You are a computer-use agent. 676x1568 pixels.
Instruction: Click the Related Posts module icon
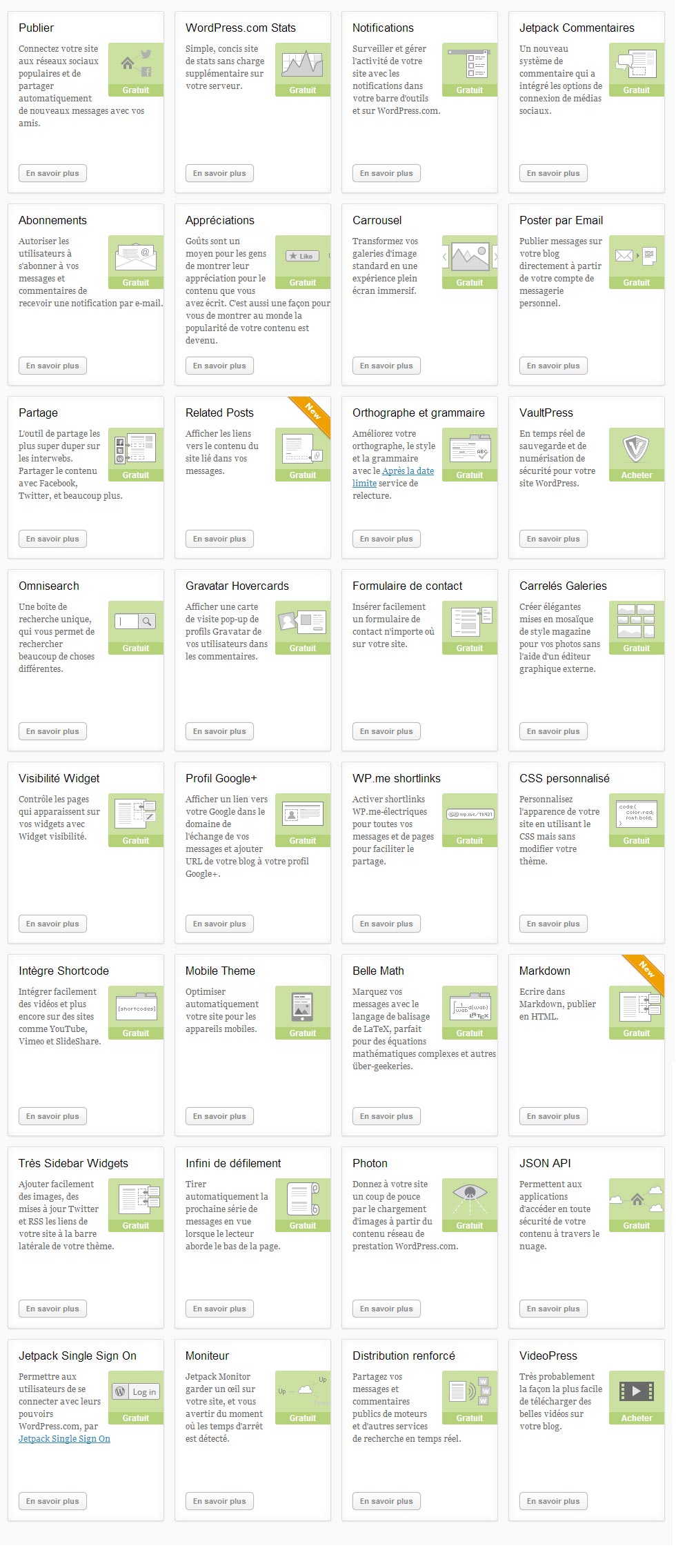click(x=303, y=448)
